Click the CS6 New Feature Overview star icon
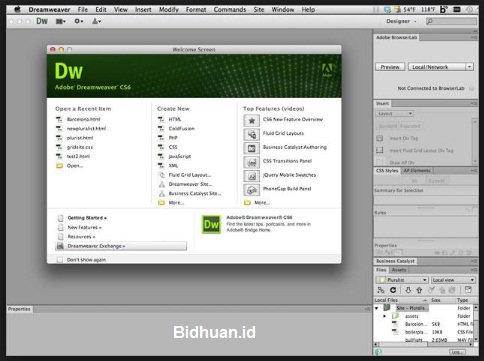 coord(252,120)
